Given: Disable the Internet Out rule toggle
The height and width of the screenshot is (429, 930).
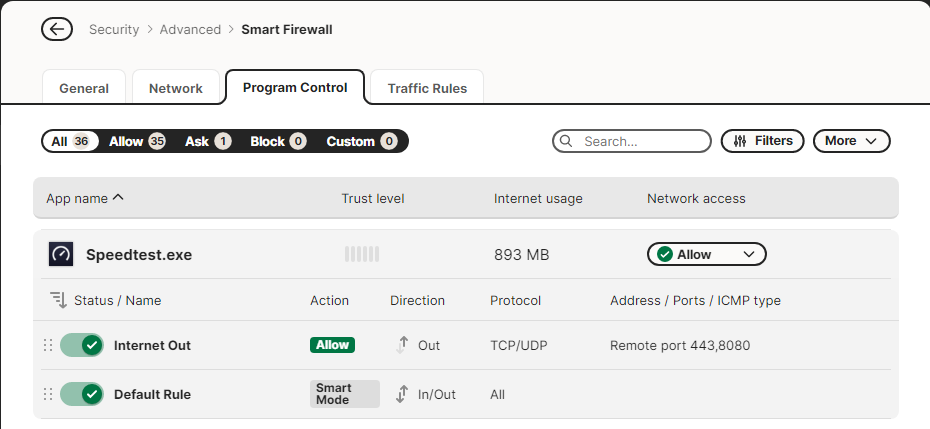Looking at the screenshot, I should pos(82,345).
